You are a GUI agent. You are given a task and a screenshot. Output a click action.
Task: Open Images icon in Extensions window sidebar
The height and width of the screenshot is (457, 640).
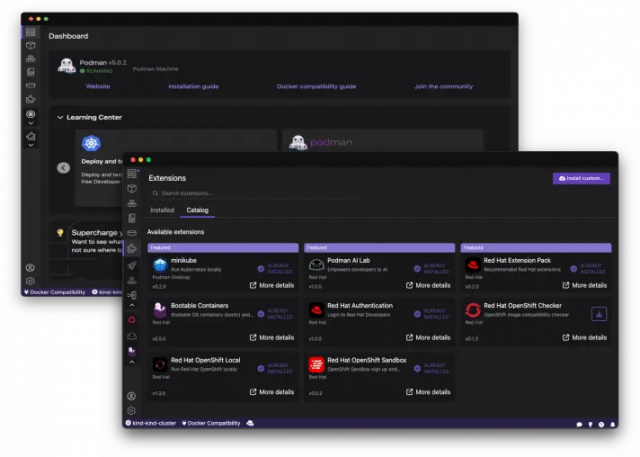point(132,218)
